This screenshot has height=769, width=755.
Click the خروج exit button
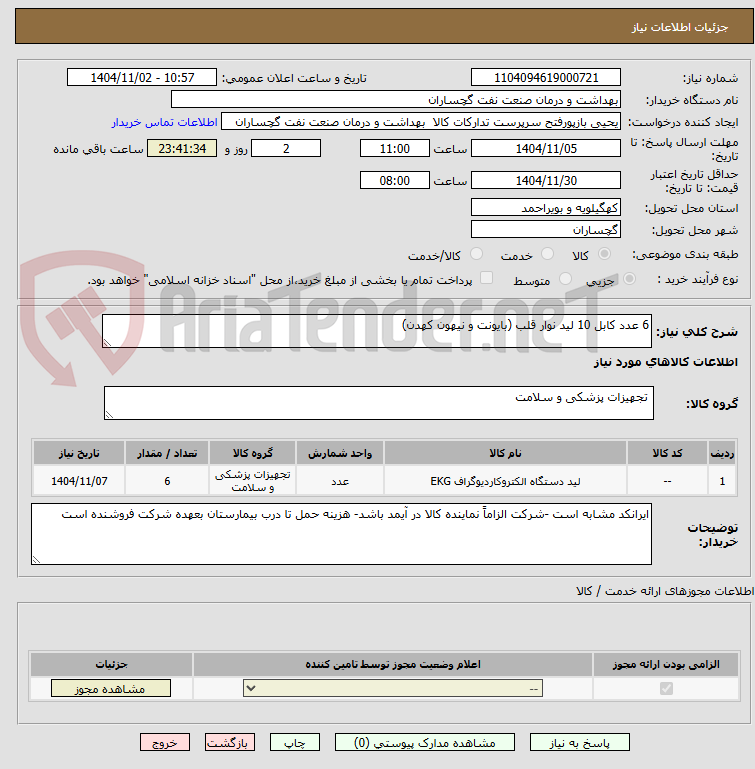(165, 743)
